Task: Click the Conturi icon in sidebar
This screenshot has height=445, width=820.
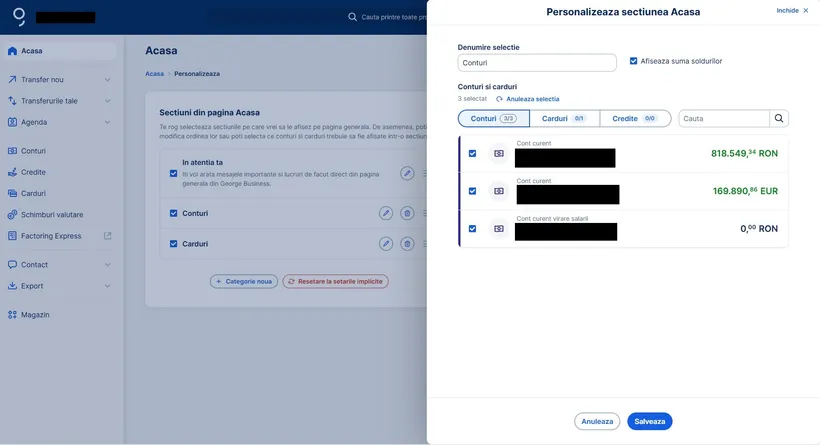Action: (x=13, y=151)
